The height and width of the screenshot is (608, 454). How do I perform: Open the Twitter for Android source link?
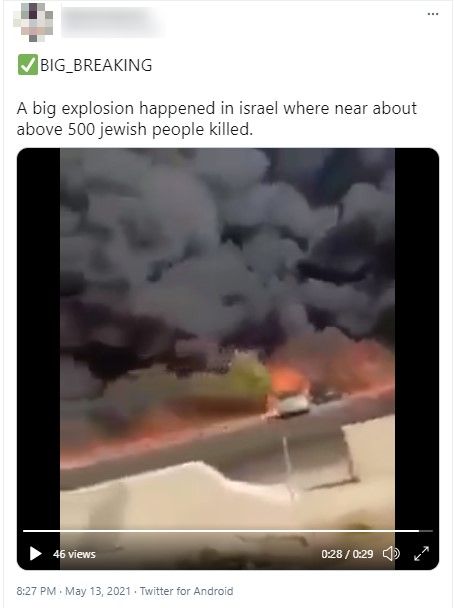pos(186,591)
